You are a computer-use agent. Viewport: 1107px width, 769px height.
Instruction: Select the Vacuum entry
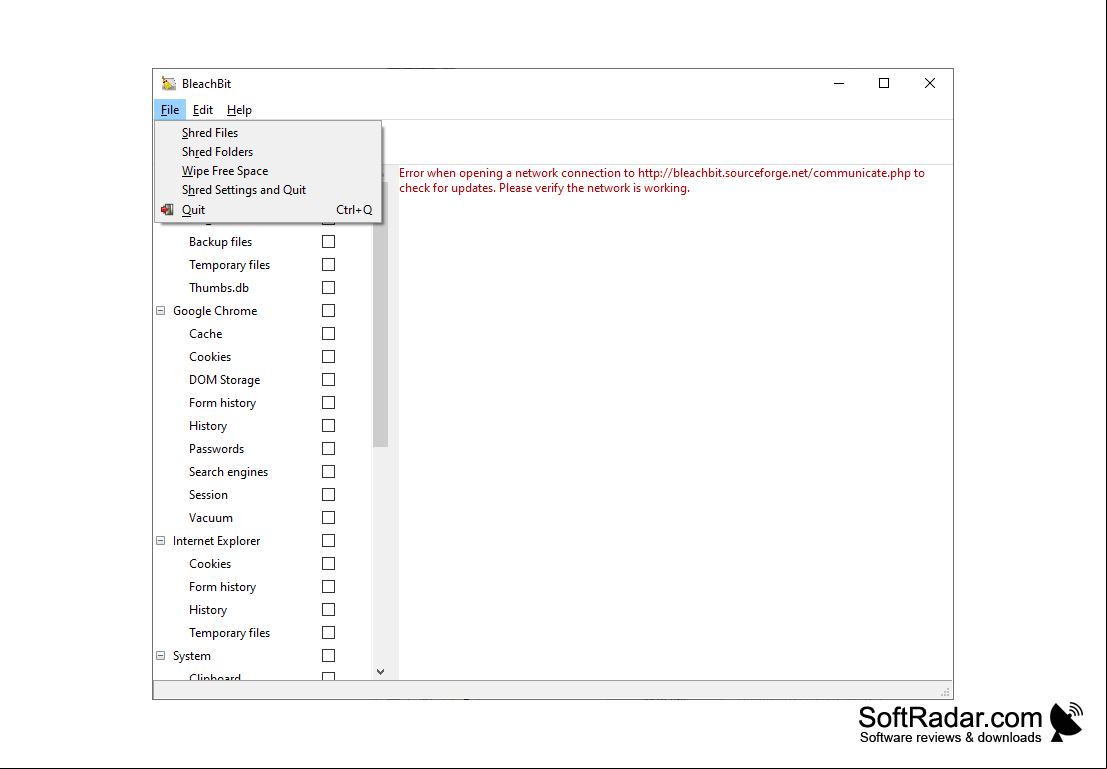(x=210, y=518)
